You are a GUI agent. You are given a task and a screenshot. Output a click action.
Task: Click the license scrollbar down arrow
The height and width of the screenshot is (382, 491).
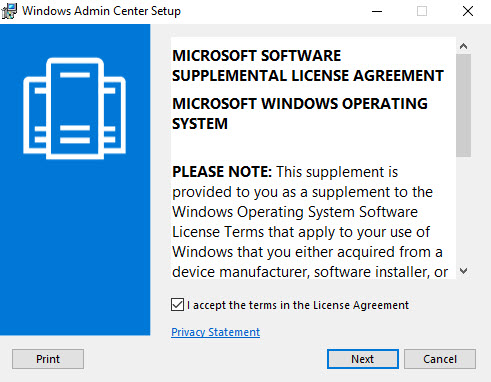click(463, 270)
